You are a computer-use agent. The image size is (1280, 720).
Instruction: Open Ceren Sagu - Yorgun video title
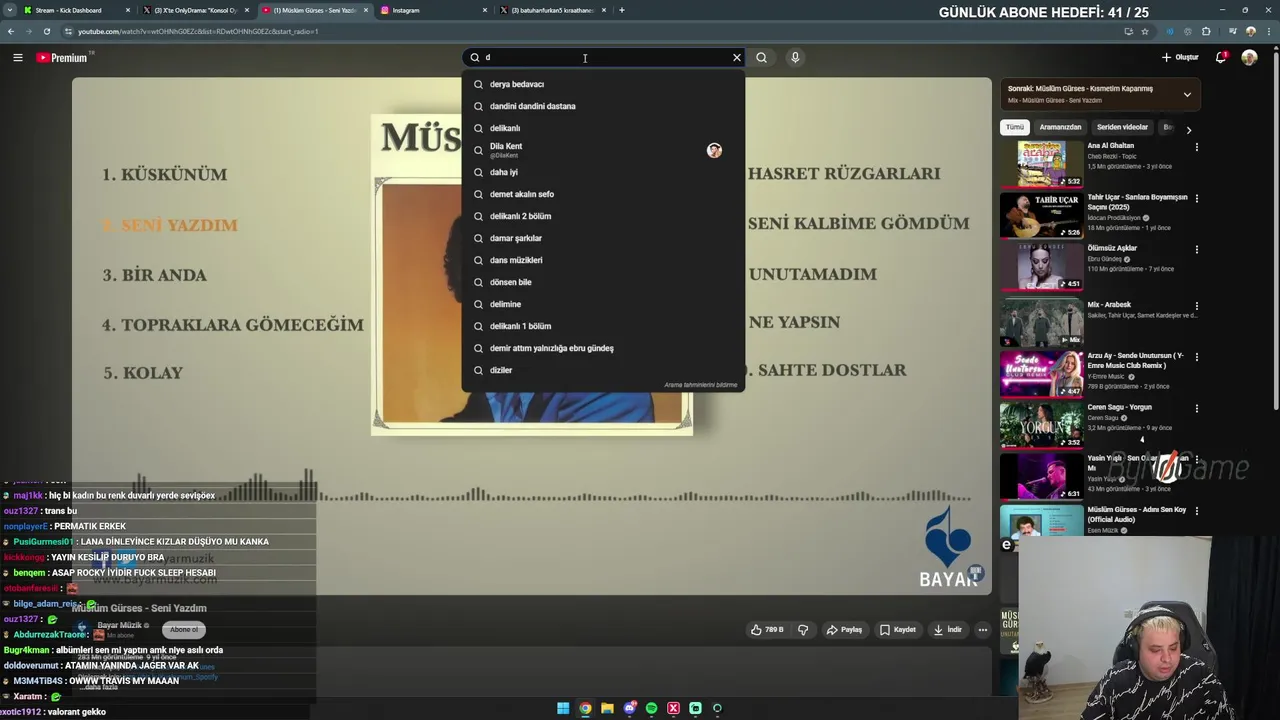click(x=1119, y=407)
